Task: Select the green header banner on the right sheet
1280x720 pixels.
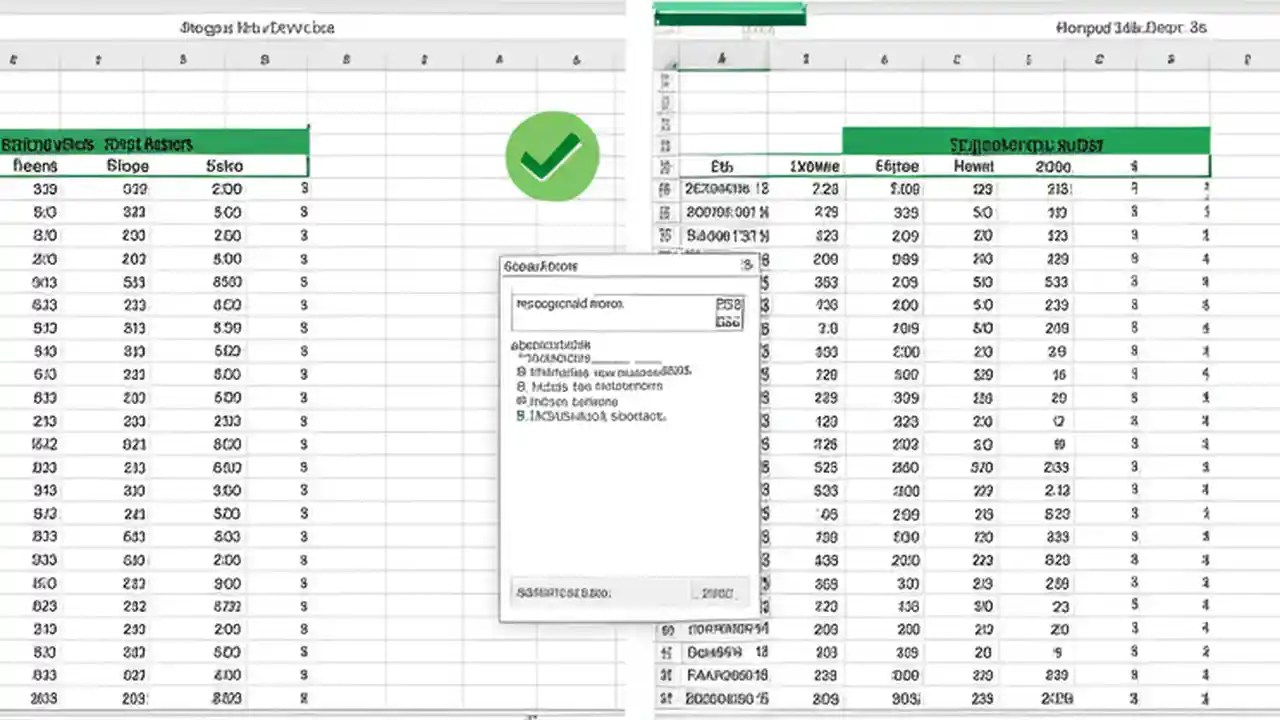Action: click(1028, 143)
